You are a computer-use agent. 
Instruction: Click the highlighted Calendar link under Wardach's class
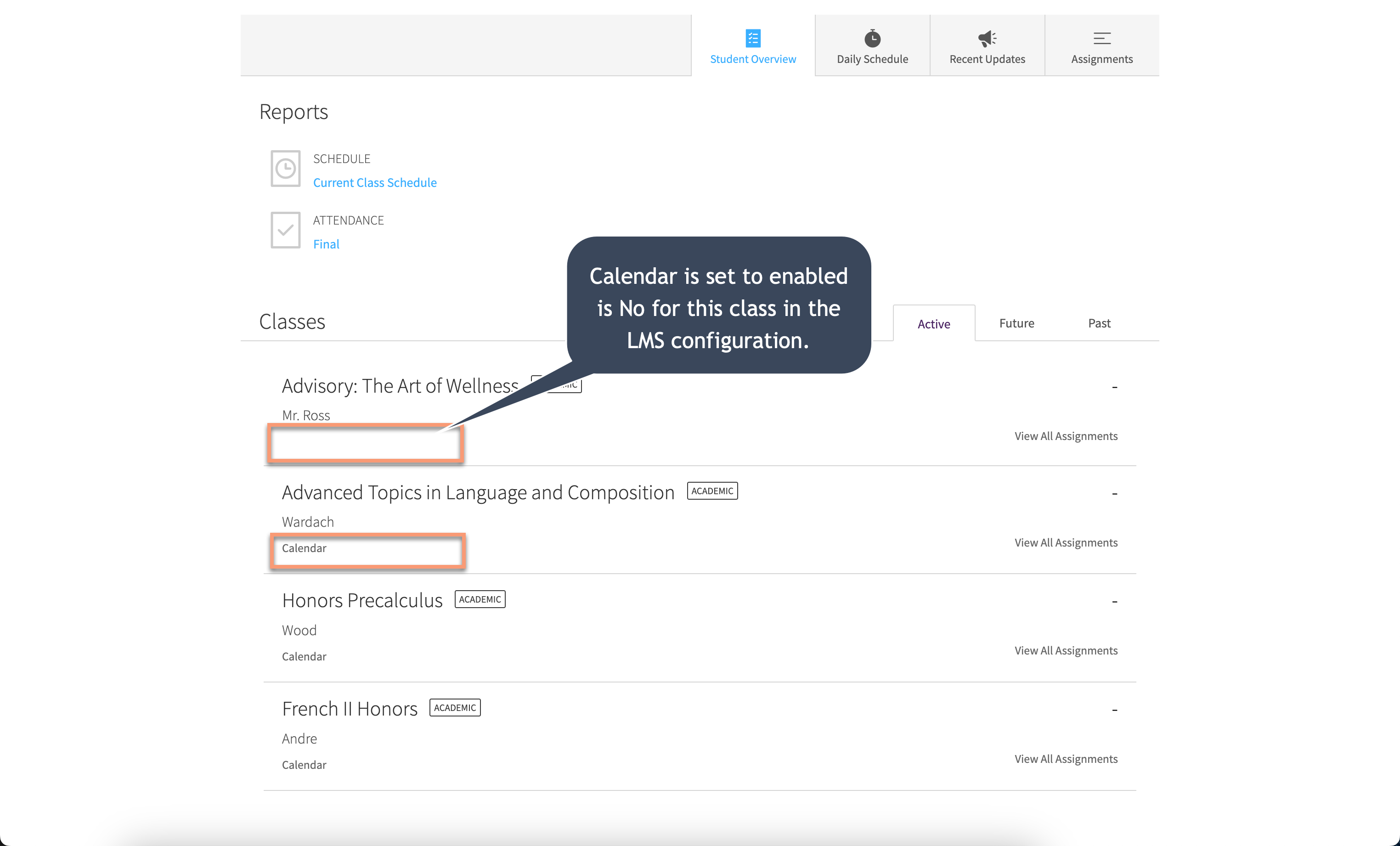304,548
